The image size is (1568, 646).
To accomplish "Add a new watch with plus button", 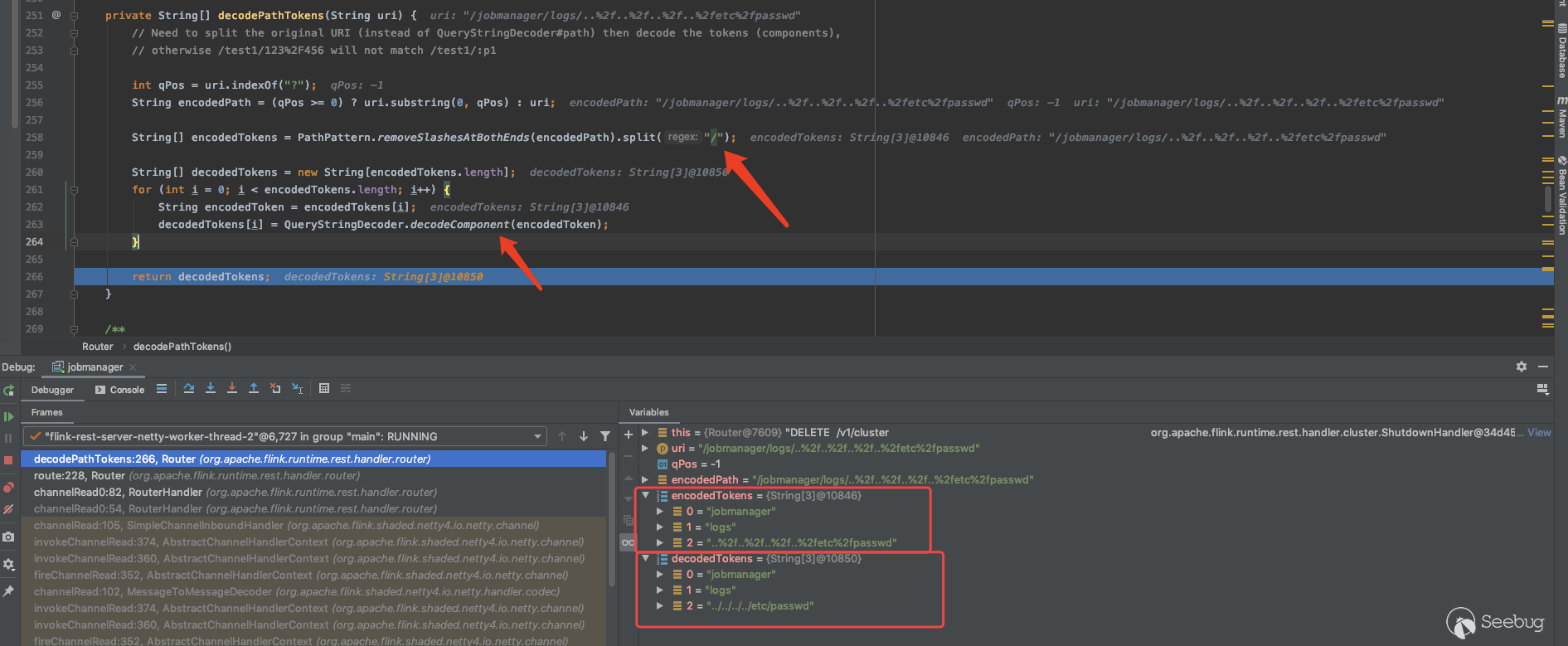I will coord(628,434).
